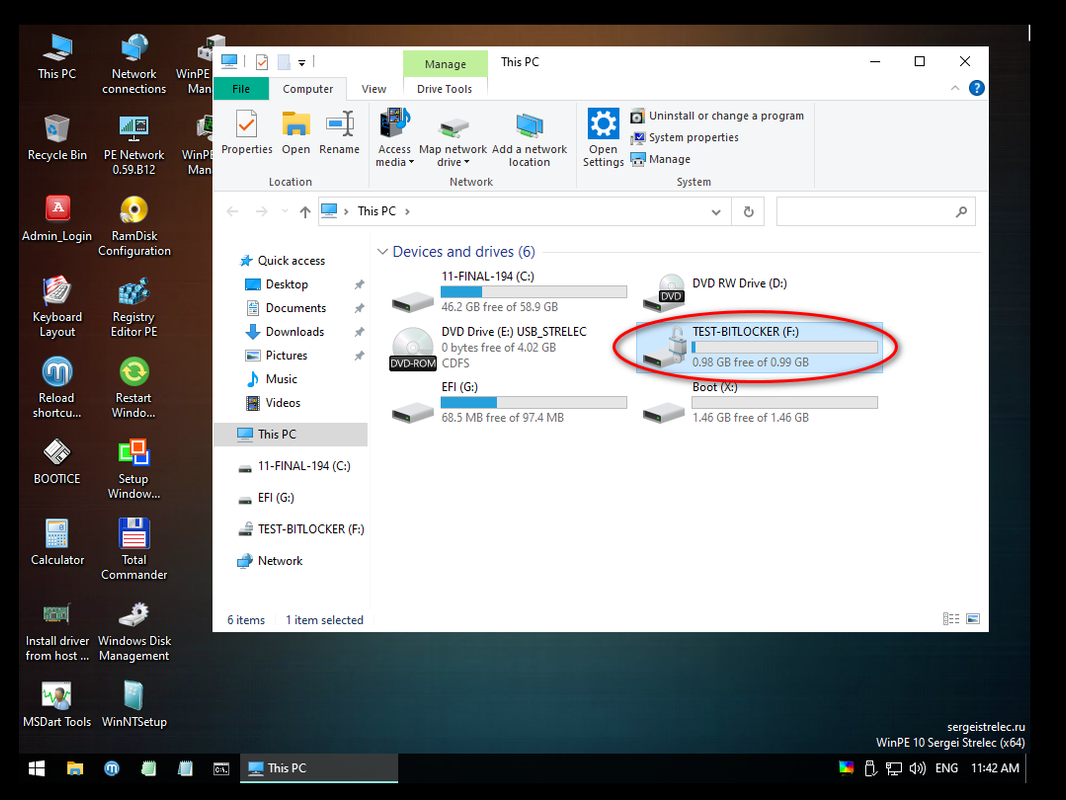1066x800 pixels.
Task: Collapse the Devices and drives group
Action: [x=382, y=251]
